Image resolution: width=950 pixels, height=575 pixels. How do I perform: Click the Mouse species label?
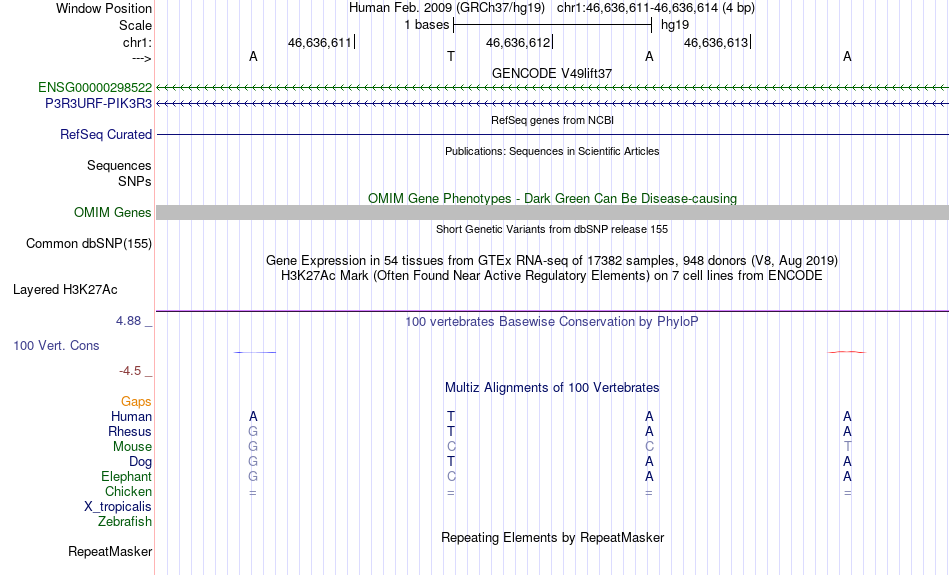pyautogui.click(x=132, y=447)
